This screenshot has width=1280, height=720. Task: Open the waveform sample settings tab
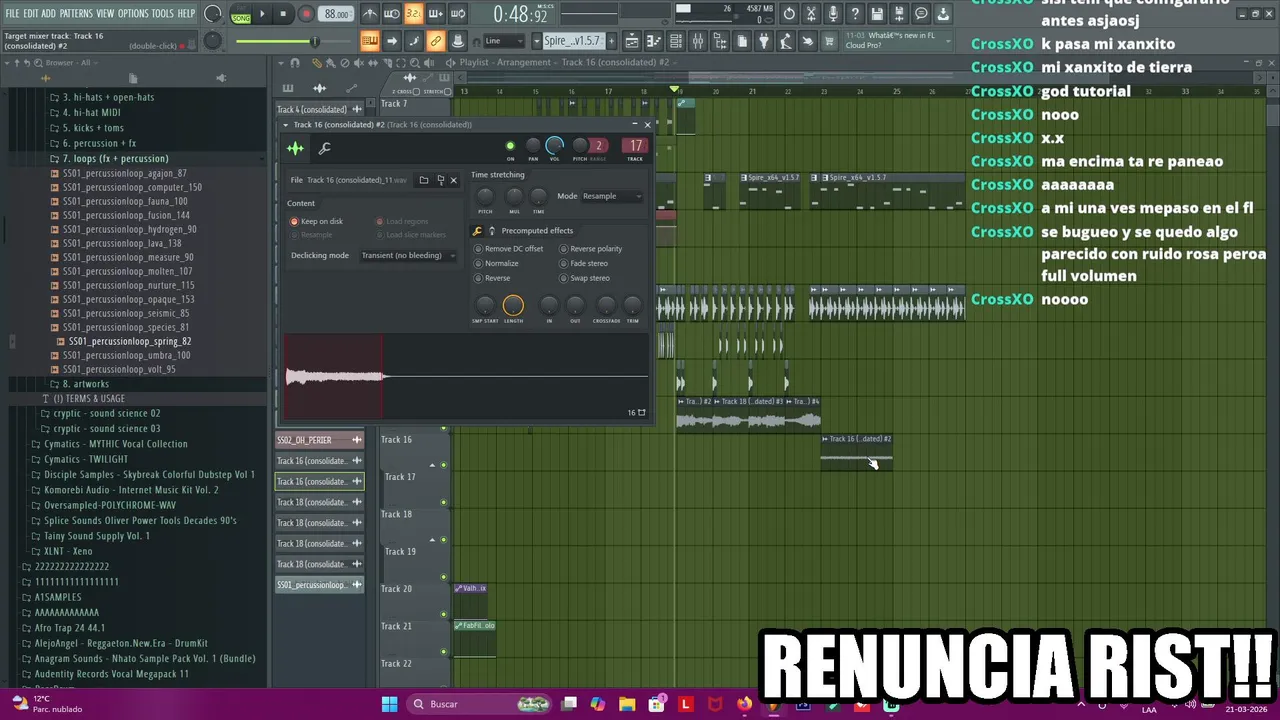(296, 149)
